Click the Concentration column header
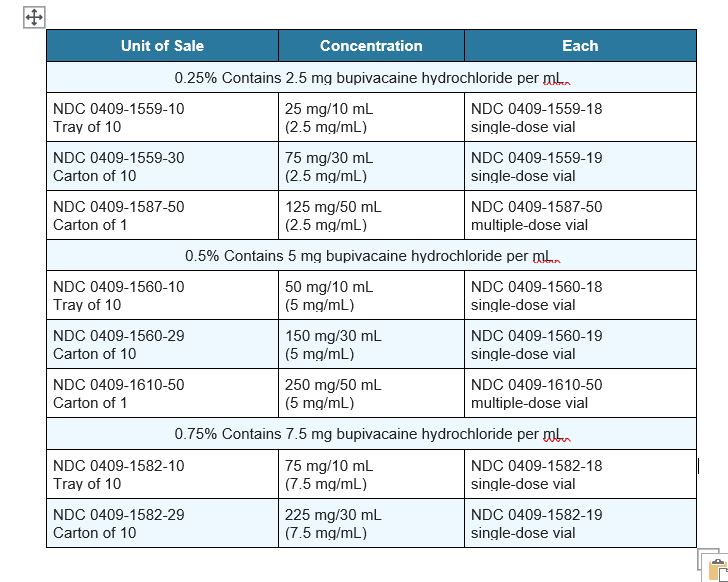This screenshot has width=728, height=582. (371, 46)
